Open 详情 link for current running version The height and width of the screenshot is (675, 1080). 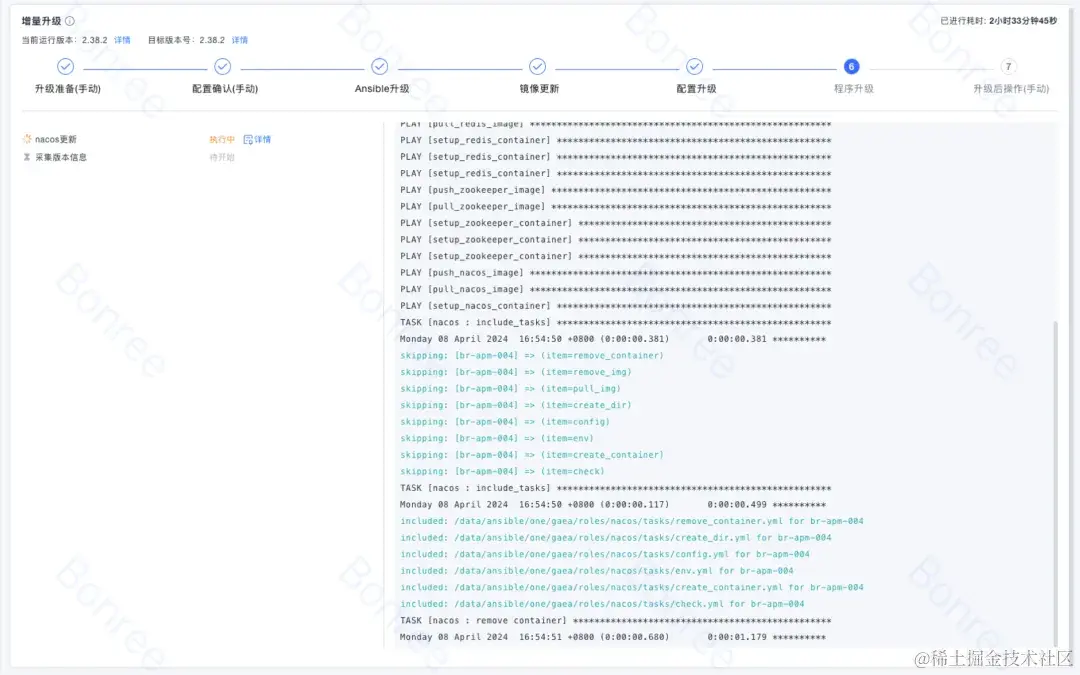click(x=122, y=40)
